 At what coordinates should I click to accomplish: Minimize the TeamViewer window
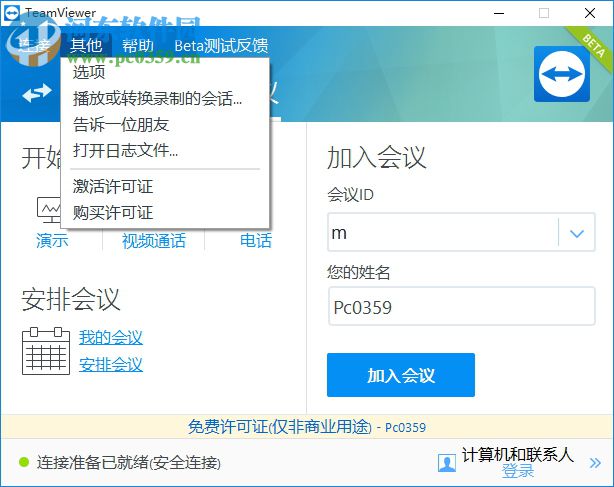499,13
